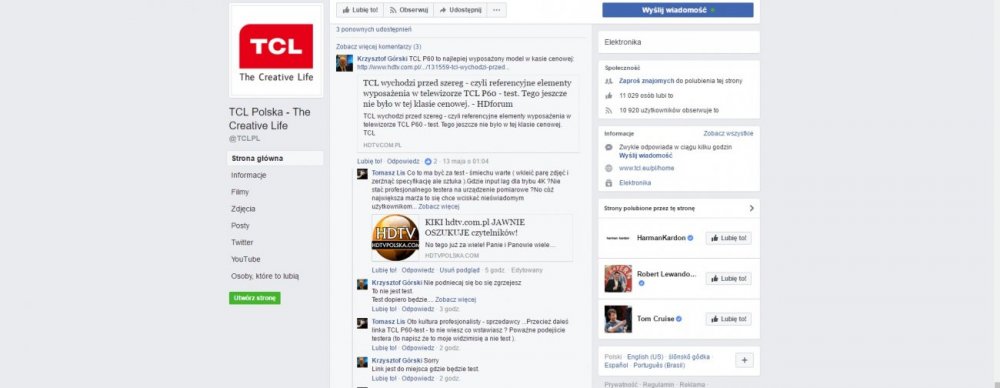Click the HarmanKardon page logo

click(x=618, y=237)
